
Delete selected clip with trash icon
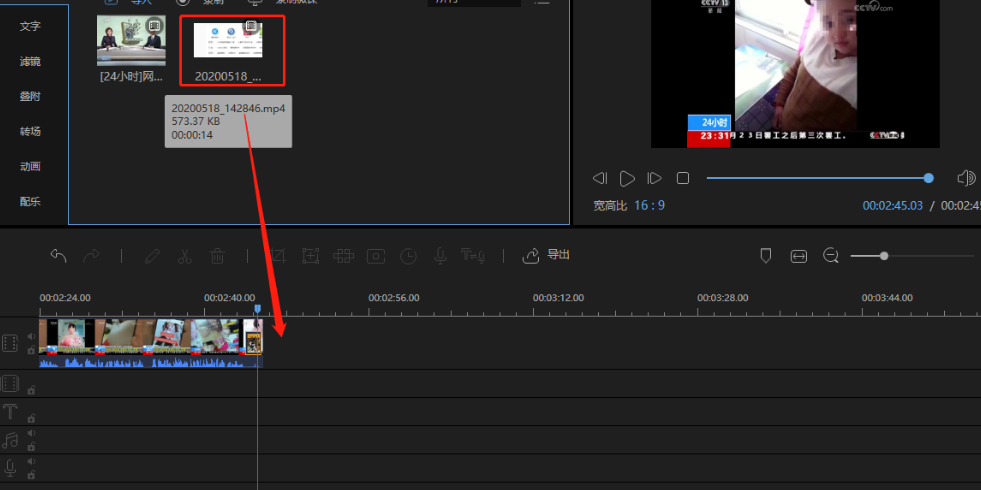pos(217,256)
